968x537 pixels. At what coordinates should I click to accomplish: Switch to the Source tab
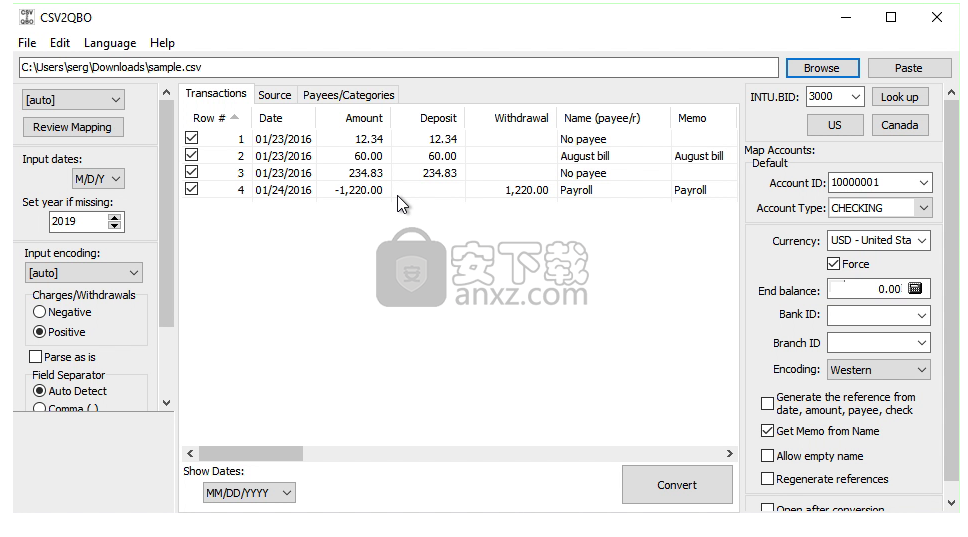275,95
